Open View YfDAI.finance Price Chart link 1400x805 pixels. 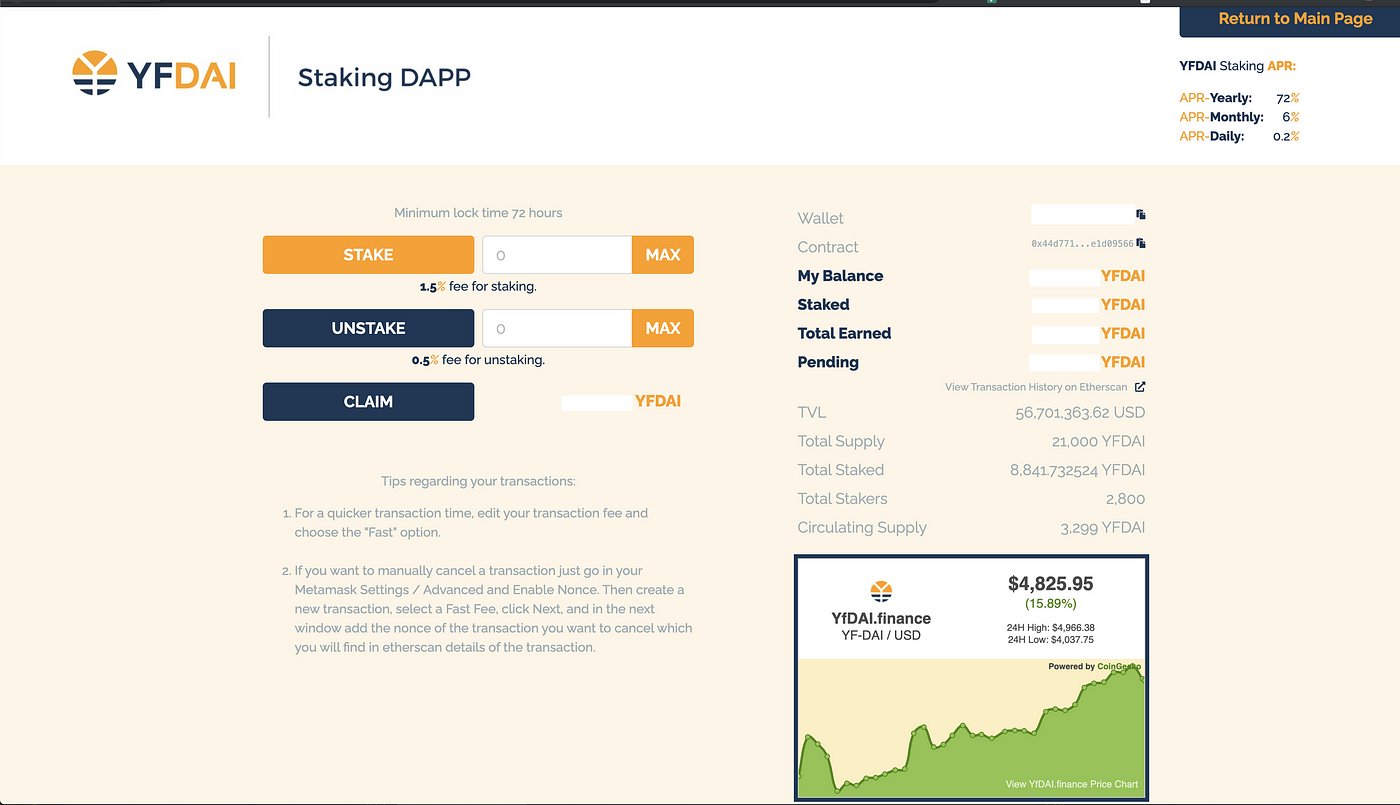pos(1072,784)
